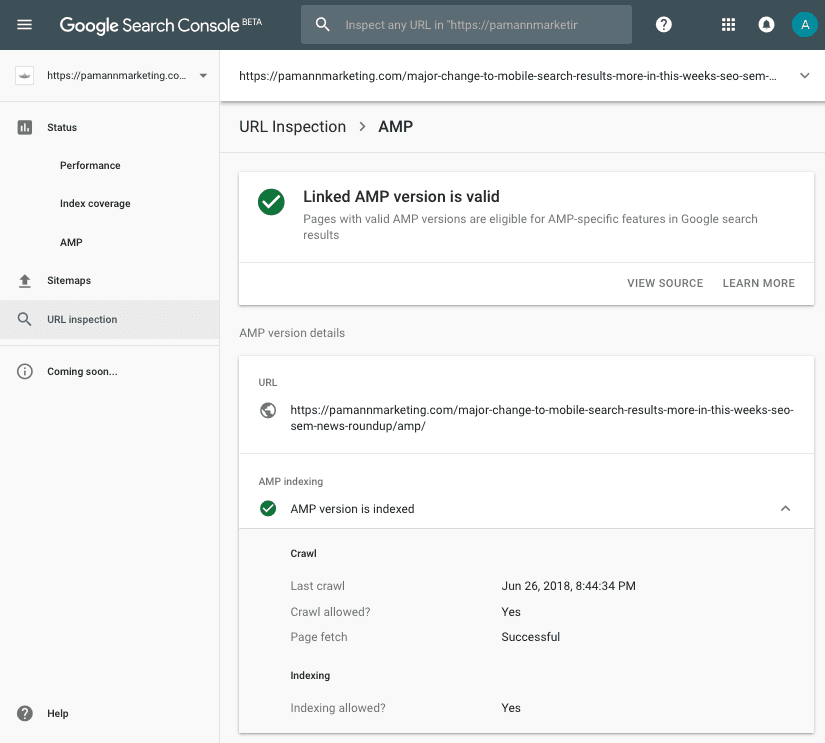Expand the inspected URL dropdown chevron
The height and width of the screenshot is (743, 825).
click(x=804, y=76)
